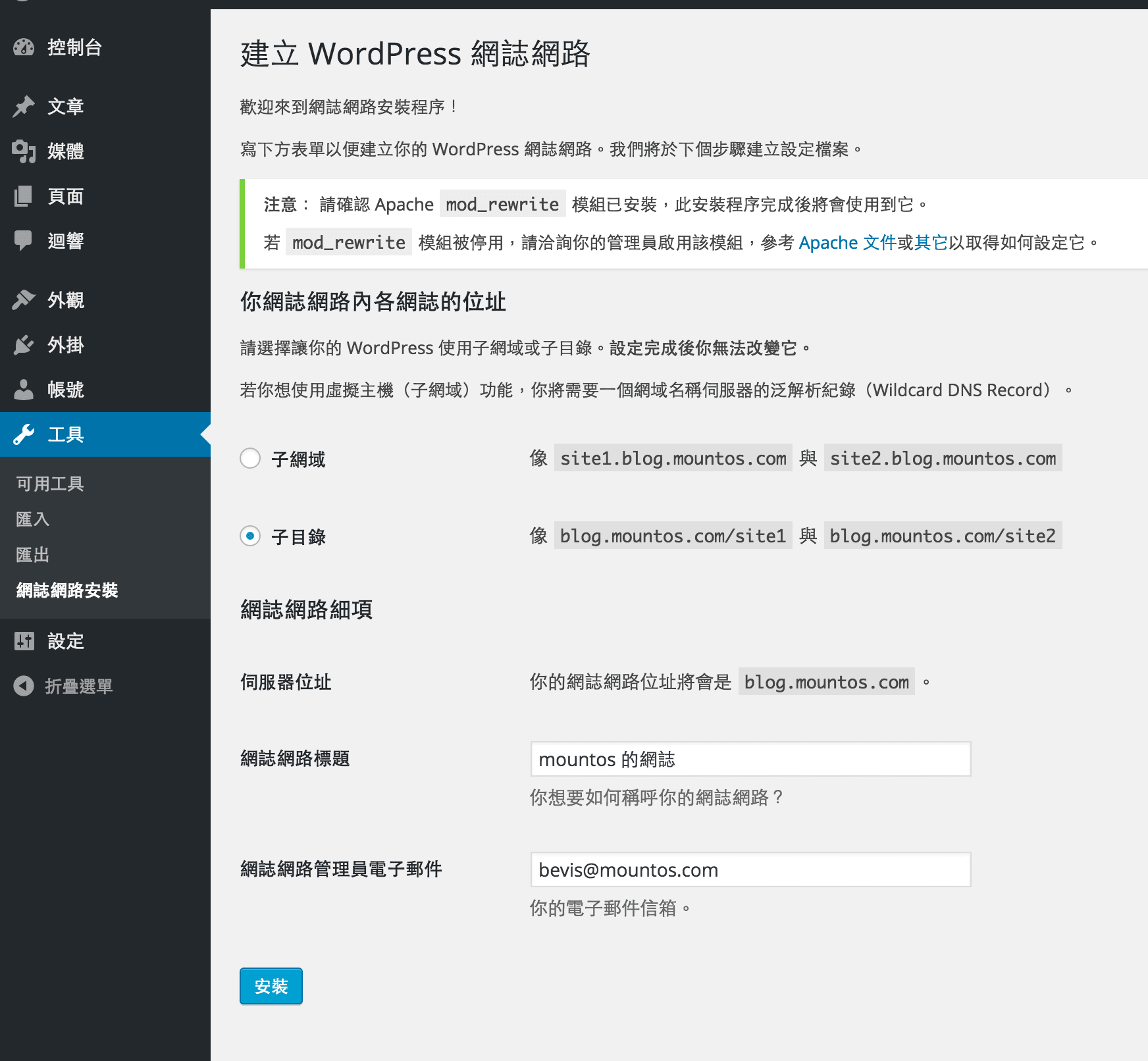Click the collapse arrow icon beside 折疊選單
Viewport: 1148px width, 1061px height.
(24, 686)
